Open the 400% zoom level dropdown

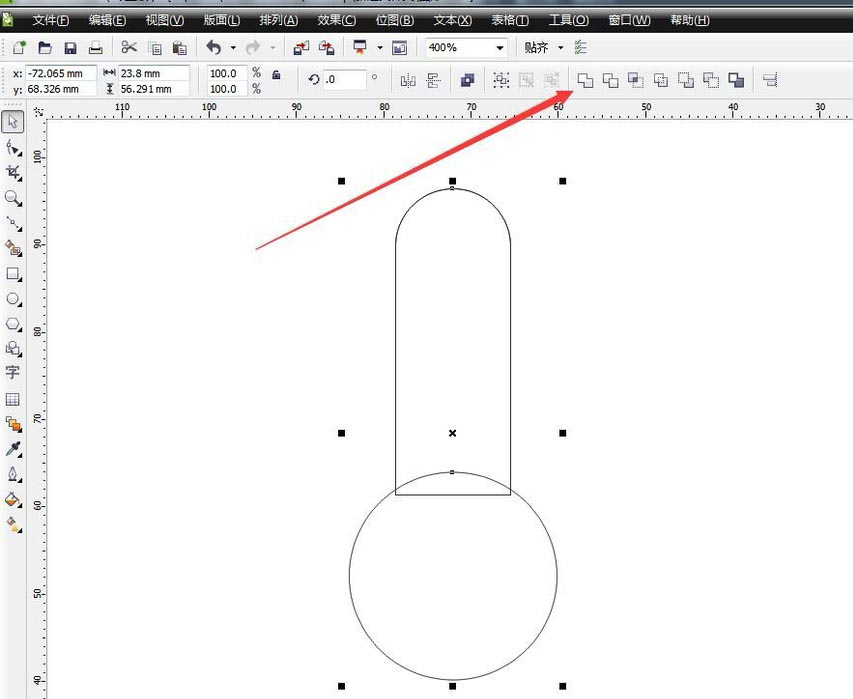point(499,48)
